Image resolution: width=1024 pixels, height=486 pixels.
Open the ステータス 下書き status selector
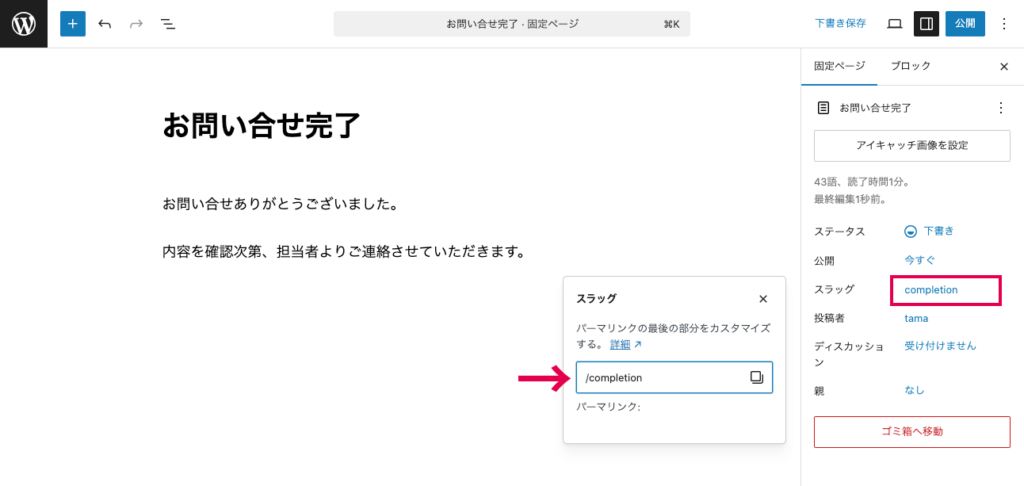point(929,231)
